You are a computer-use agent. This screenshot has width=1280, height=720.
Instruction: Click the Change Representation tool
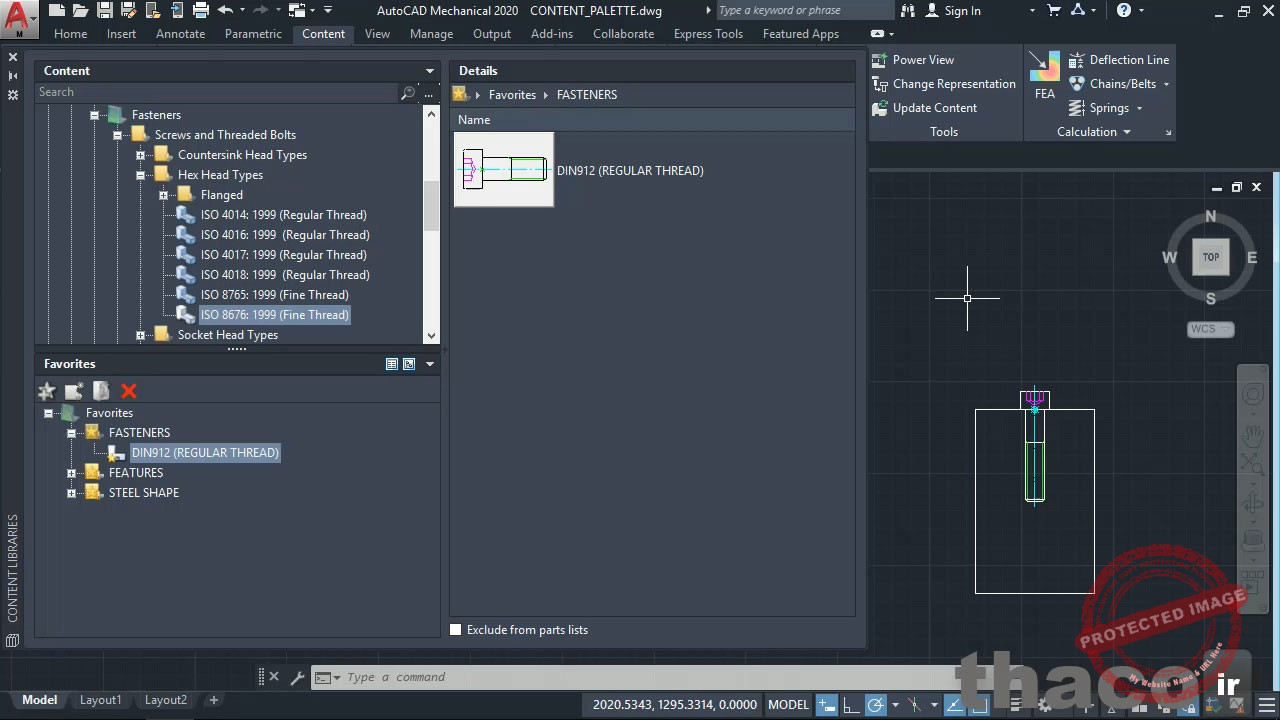pyautogui.click(x=944, y=84)
